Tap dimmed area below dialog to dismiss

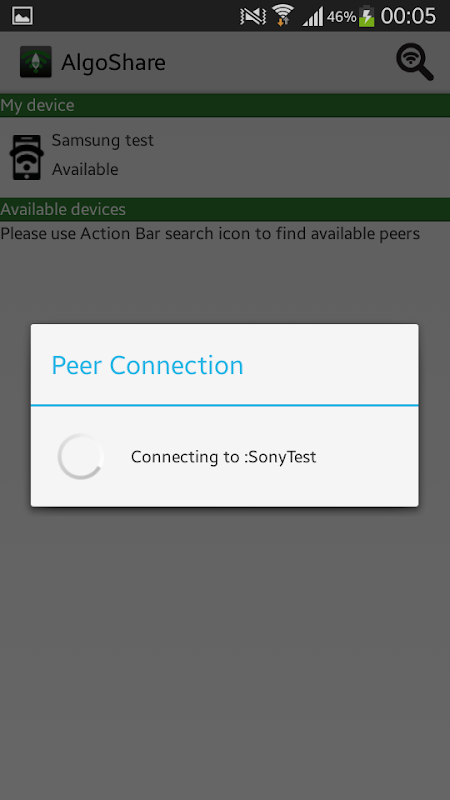click(x=225, y=653)
